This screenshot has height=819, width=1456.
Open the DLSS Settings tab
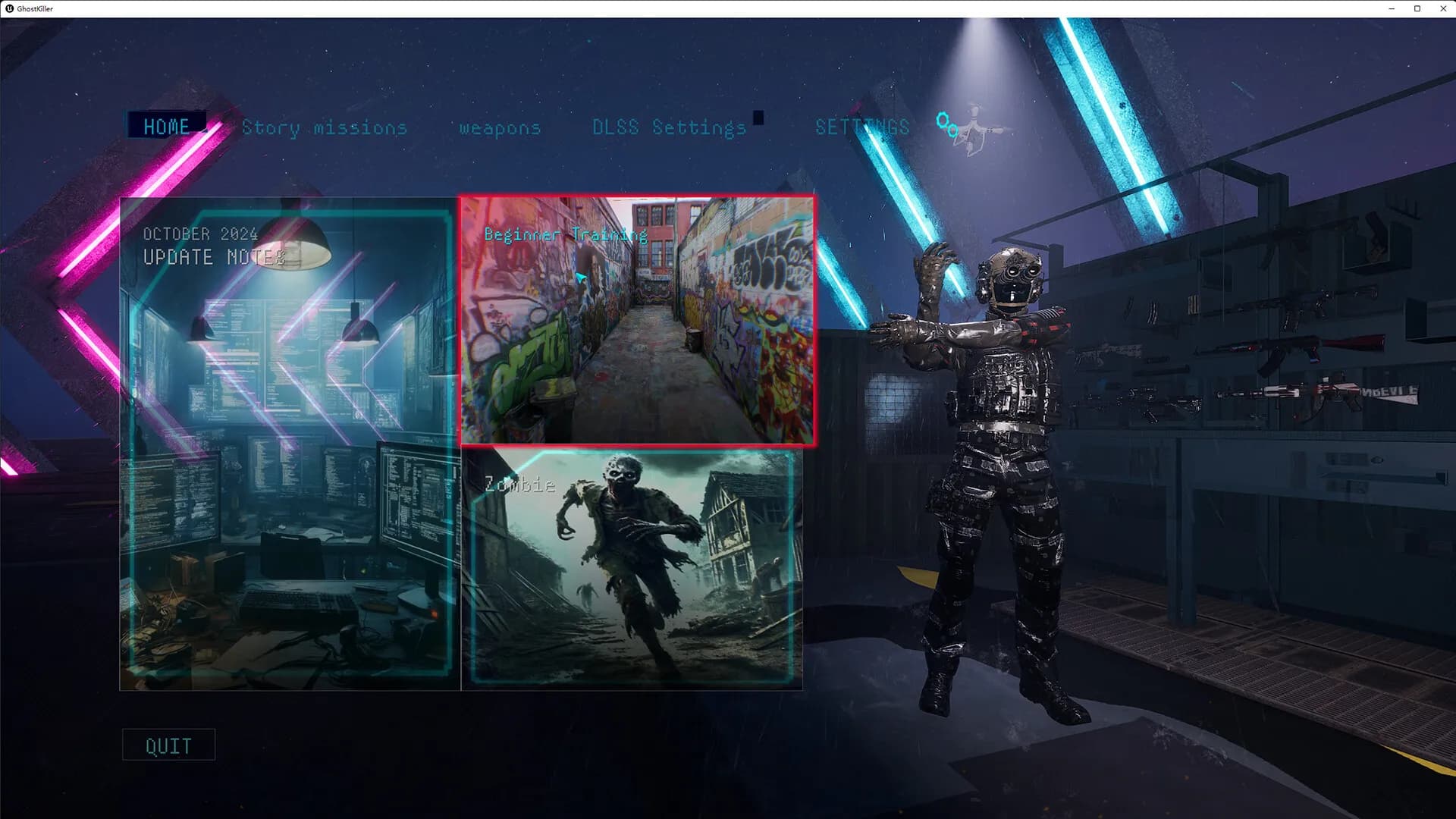[669, 127]
